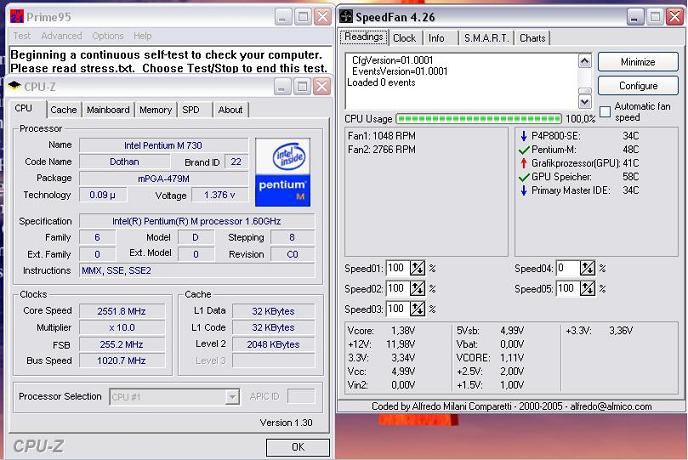Screen dimensions: 688x460
Task: Maximize the SpeedFan window
Action: (x=655, y=17)
